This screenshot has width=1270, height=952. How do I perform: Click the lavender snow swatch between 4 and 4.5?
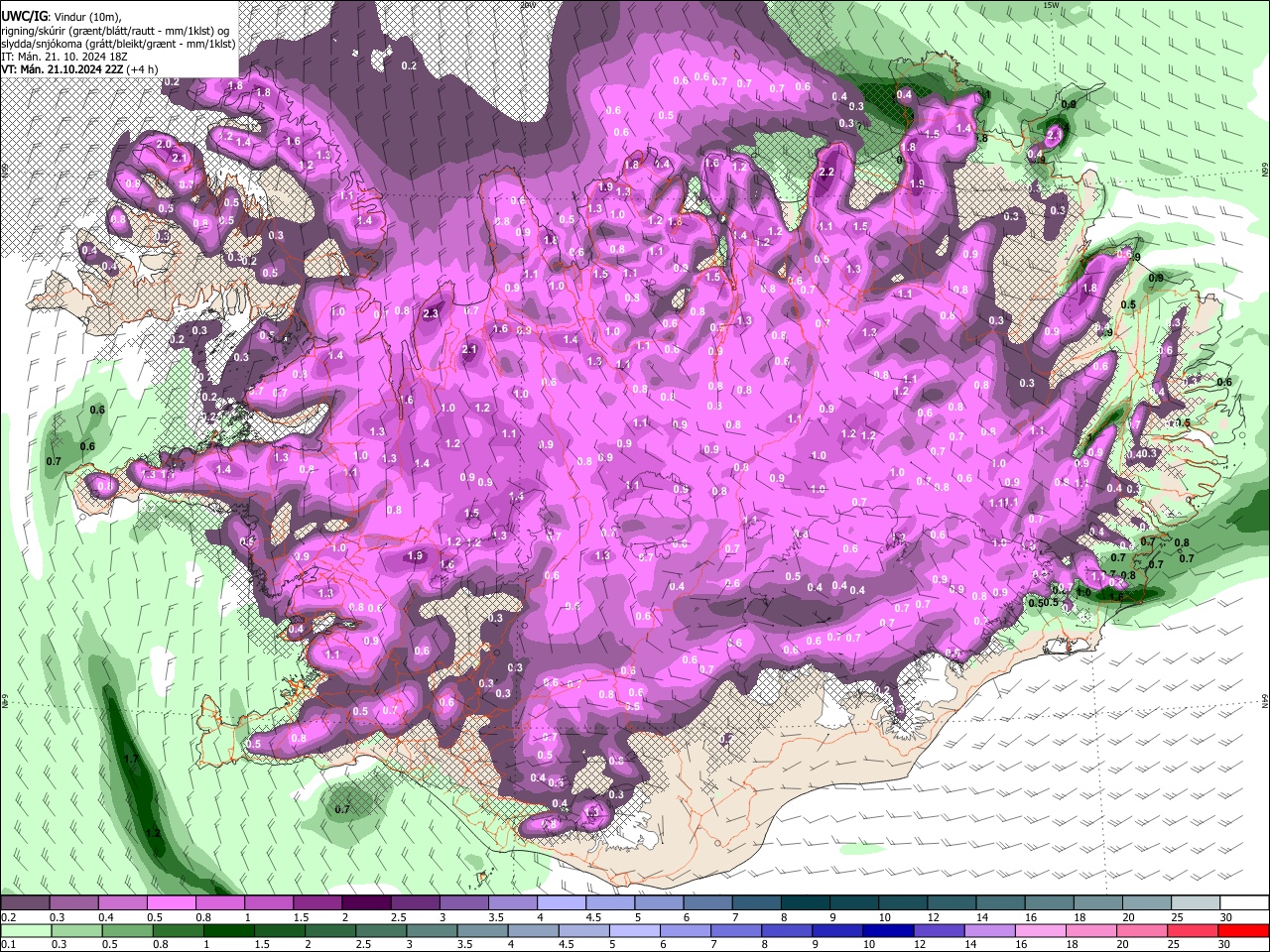click(561, 903)
